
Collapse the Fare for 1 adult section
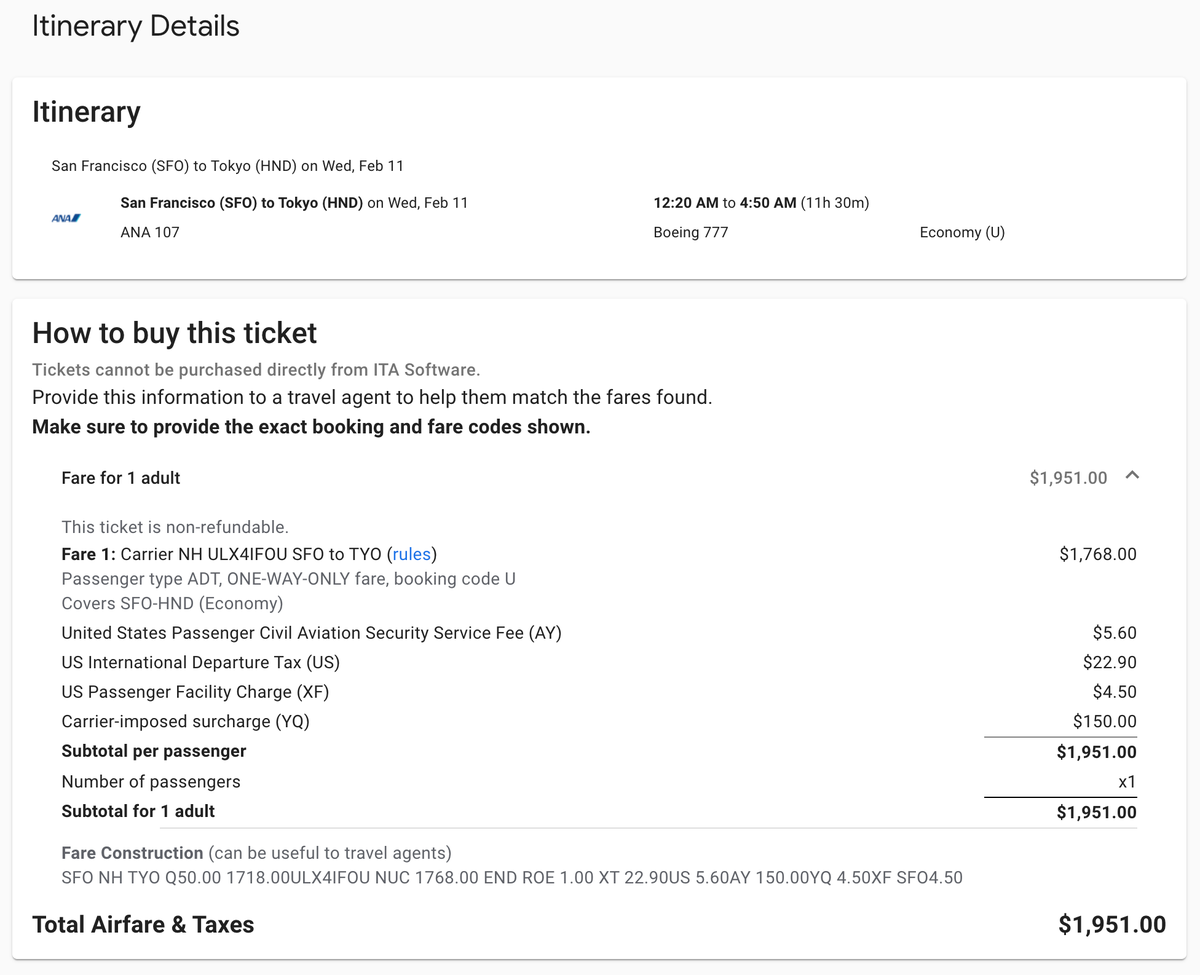(x=1132, y=477)
